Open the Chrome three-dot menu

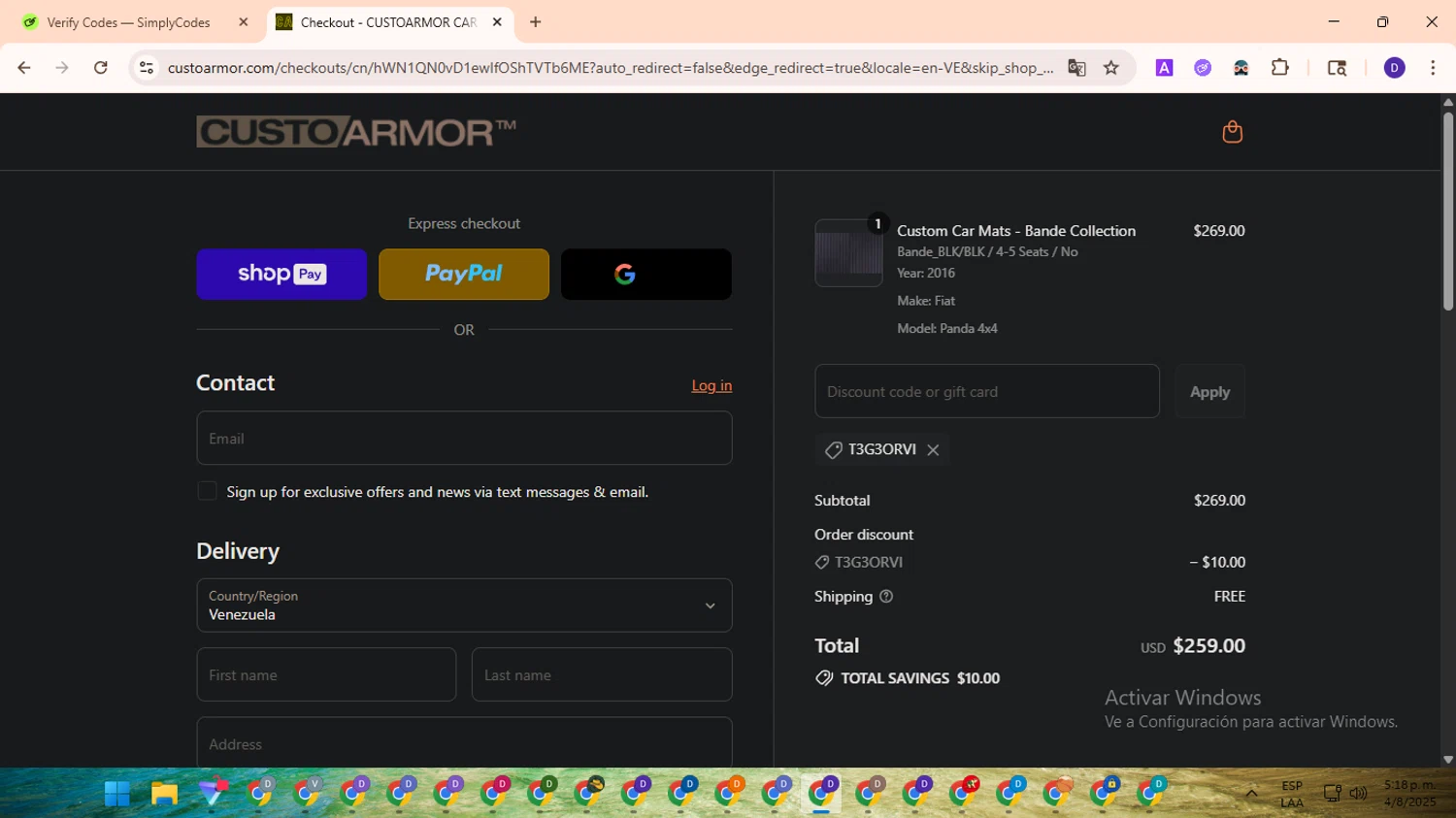(1433, 68)
